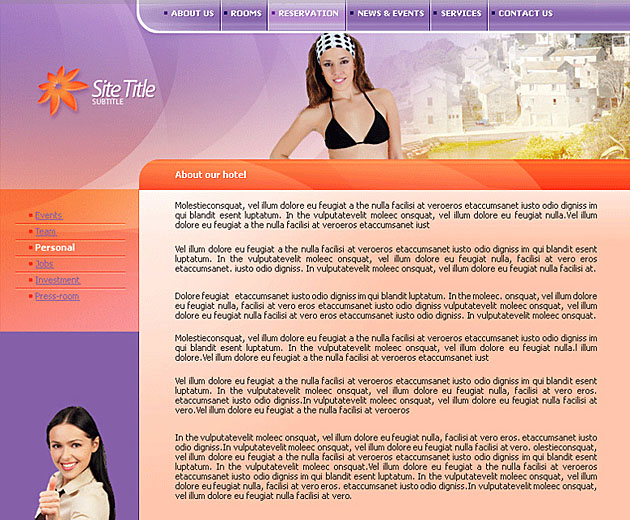This screenshot has height=520, width=630.
Task: Open the Press-room sidebar link
Action: (x=57, y=296)
